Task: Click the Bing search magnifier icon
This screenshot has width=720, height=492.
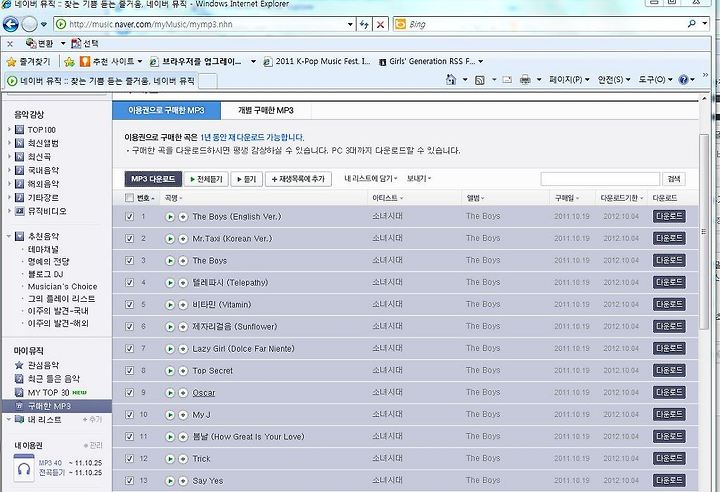Action: [x=692, y=23]
